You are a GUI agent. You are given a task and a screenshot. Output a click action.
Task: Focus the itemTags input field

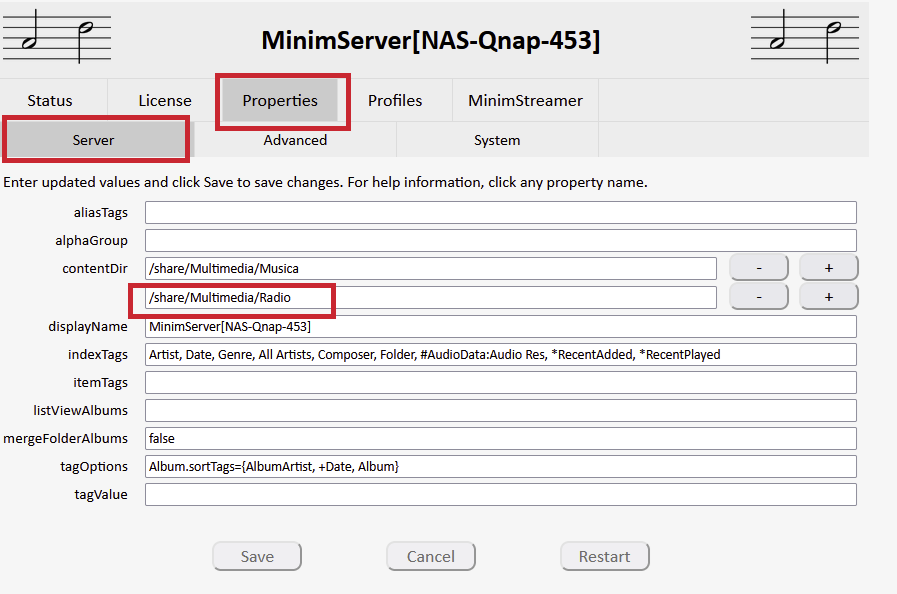[501, 382]
